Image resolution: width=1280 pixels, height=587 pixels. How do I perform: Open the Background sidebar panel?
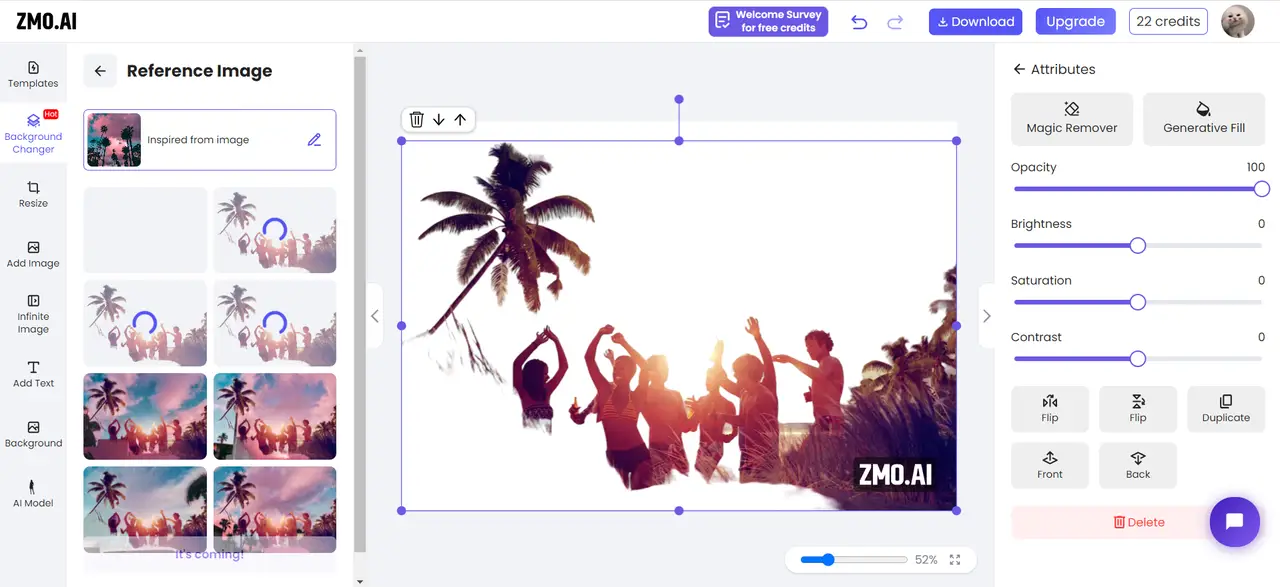(33, 434)
